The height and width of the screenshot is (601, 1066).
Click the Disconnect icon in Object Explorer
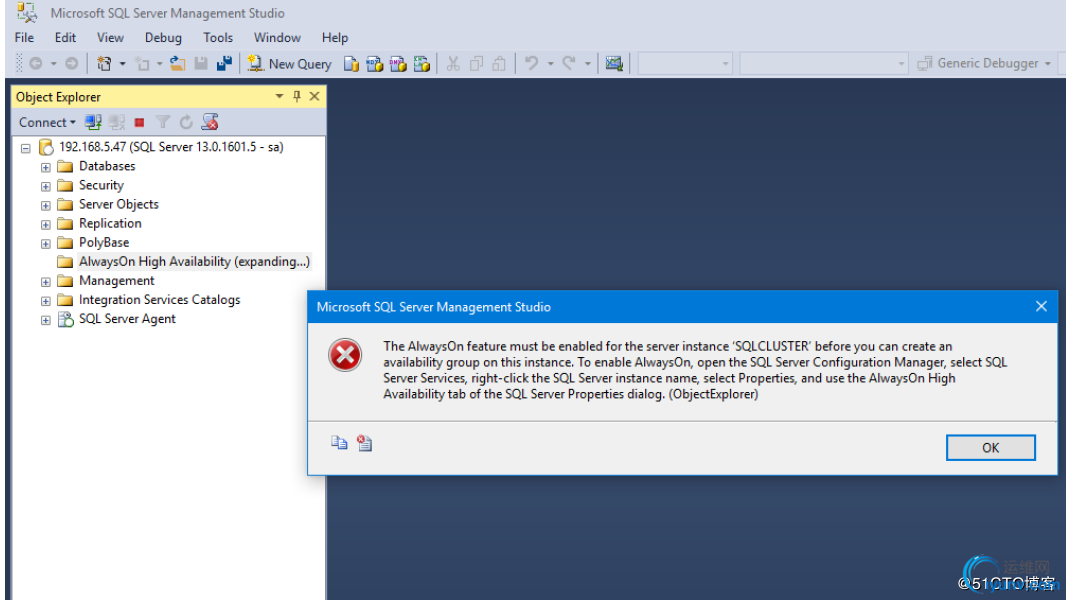coord(117,122)
